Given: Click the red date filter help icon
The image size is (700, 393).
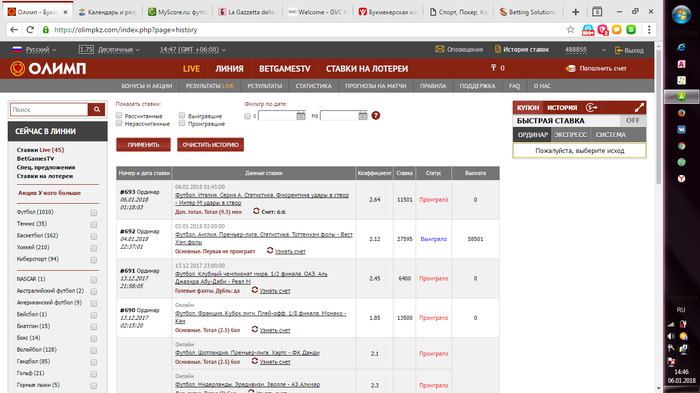Looking at the screenshot, I should point(376,116).
